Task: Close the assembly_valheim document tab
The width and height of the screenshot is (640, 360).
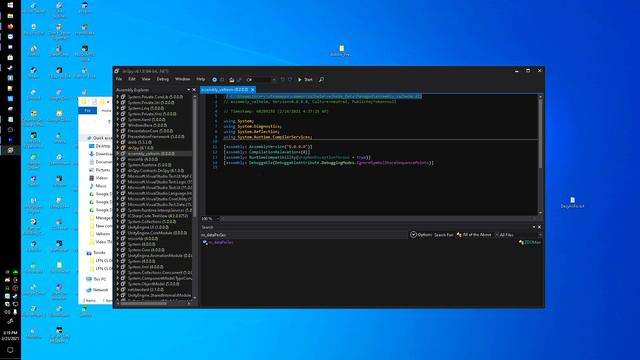Action: (253, 89)
